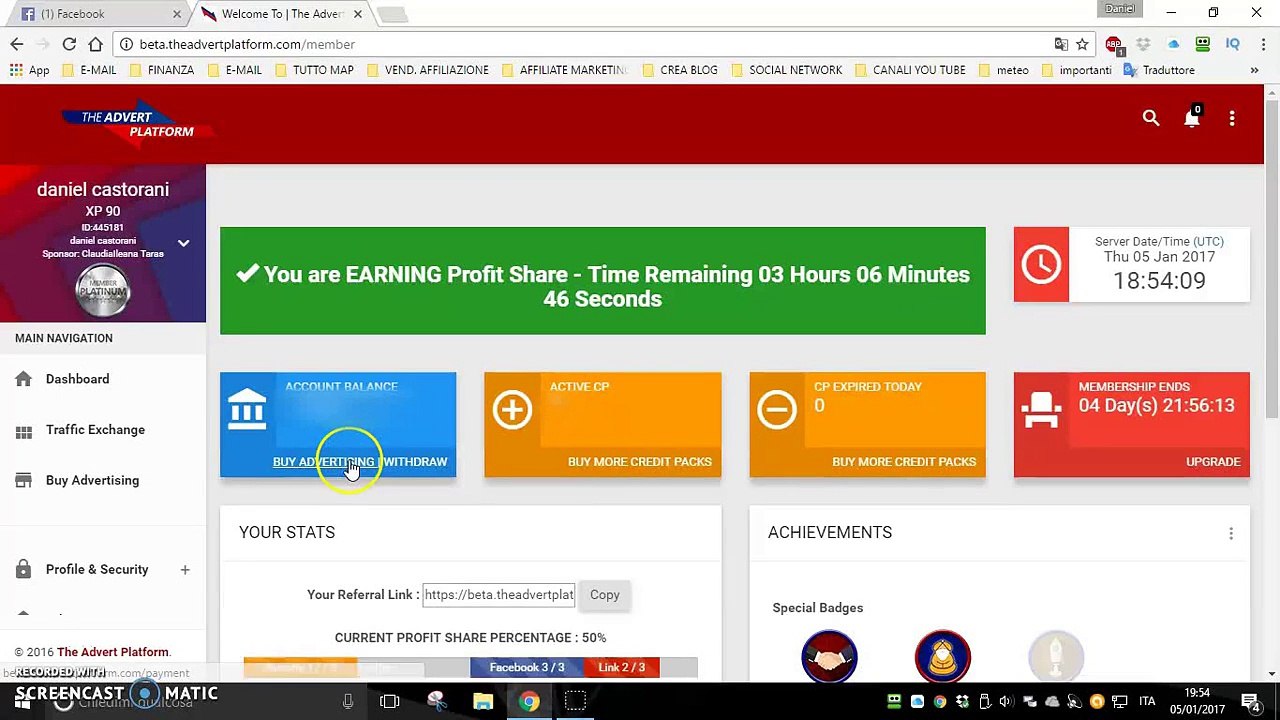
Task: Click the Account Balance bank icon
Action: click(247, 409)
